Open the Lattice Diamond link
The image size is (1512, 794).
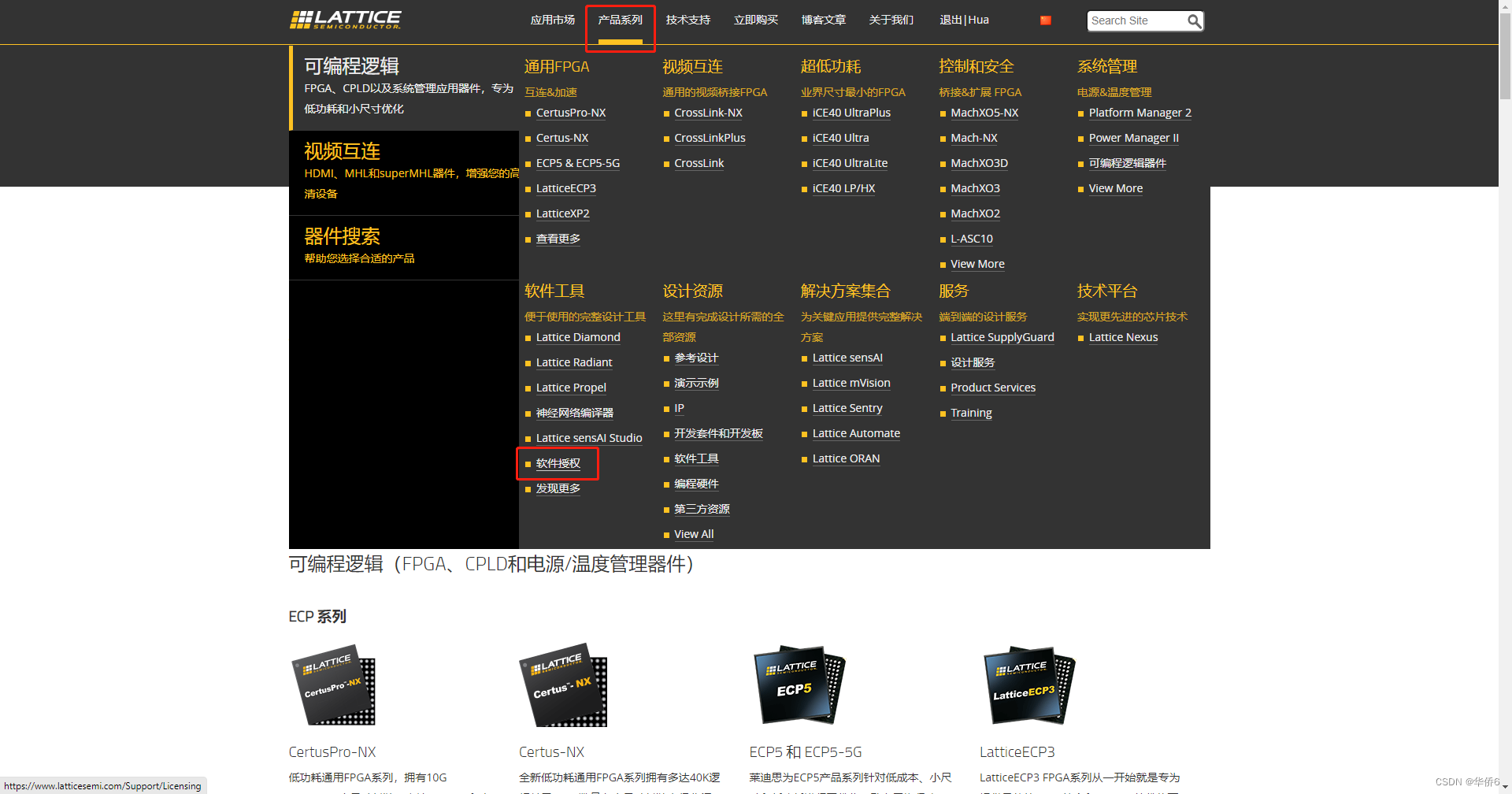click(x=578, y=338)
